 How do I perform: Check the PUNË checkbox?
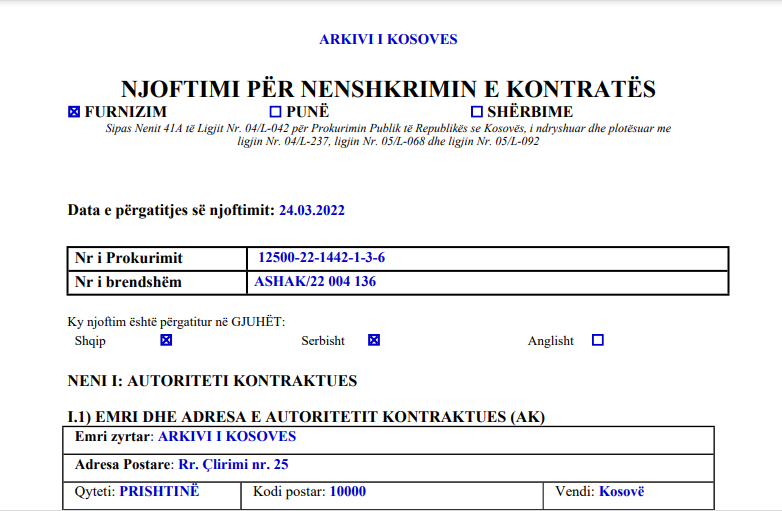pyautogui.click(x=275, y=112)
